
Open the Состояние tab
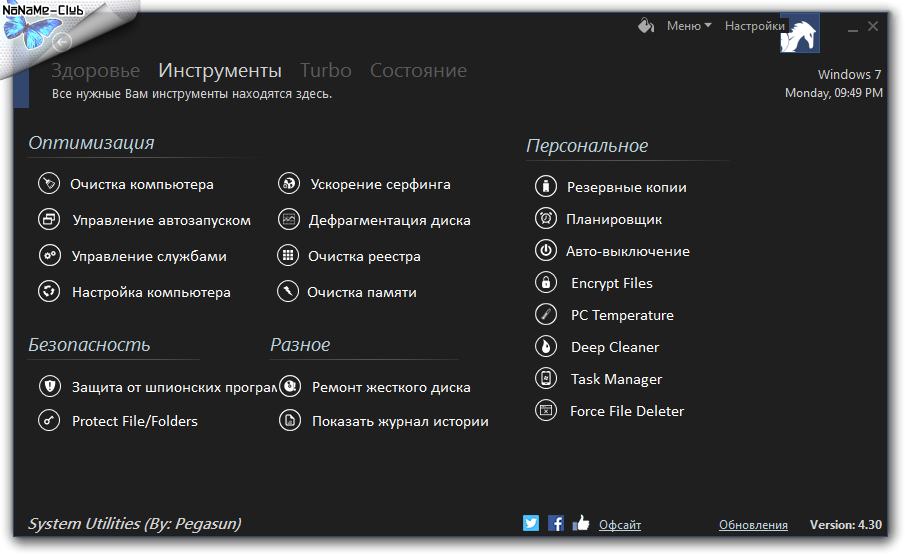pyautogui.click(x=418, y=71)
